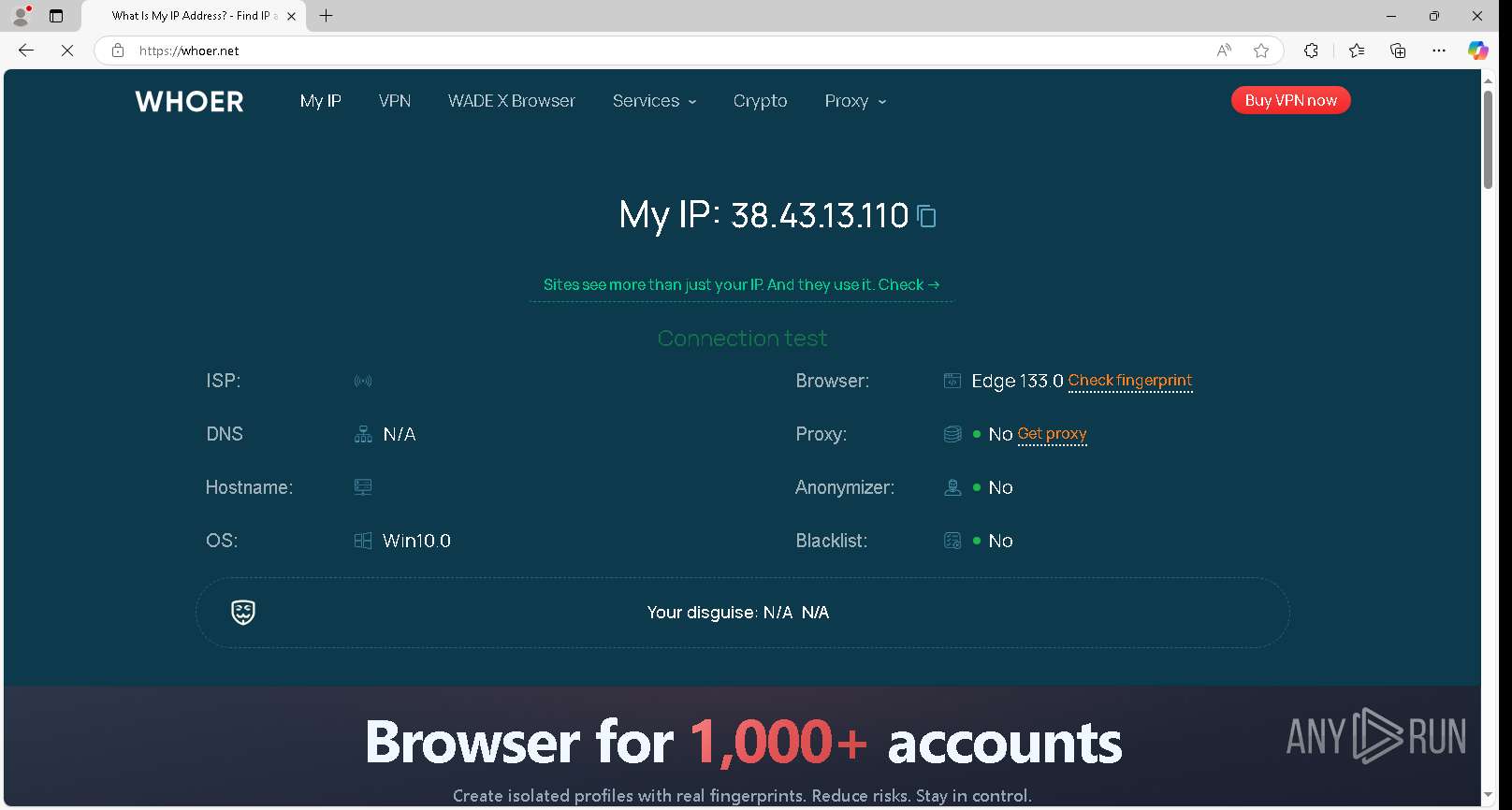Click the IP address 38.43.13.110
The image size is (1512, 810).
(820, 216)
